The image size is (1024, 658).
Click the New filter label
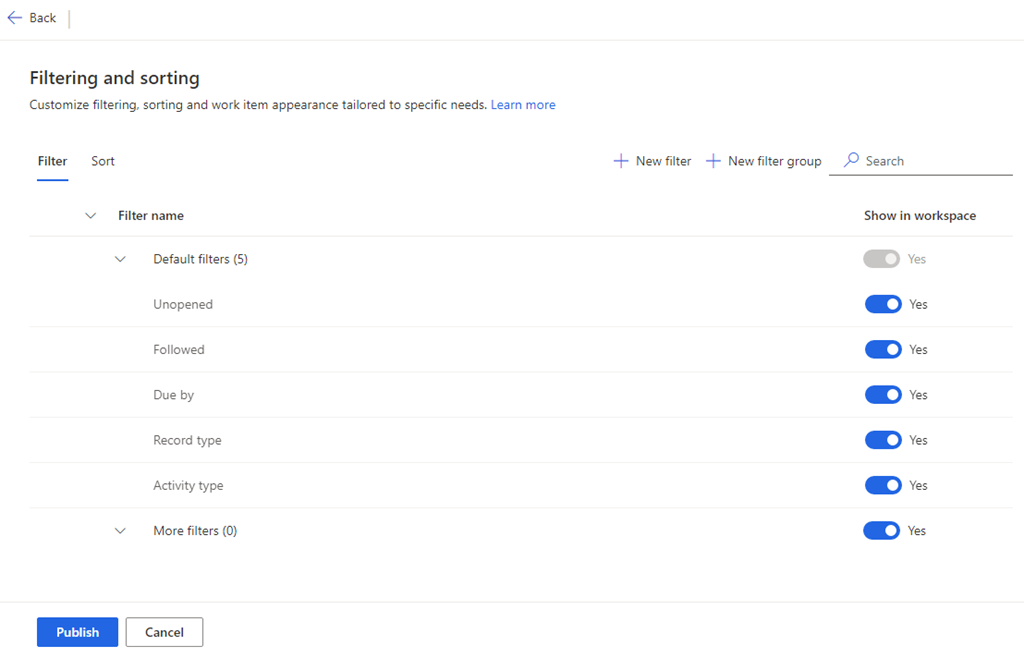click(664, 161)
